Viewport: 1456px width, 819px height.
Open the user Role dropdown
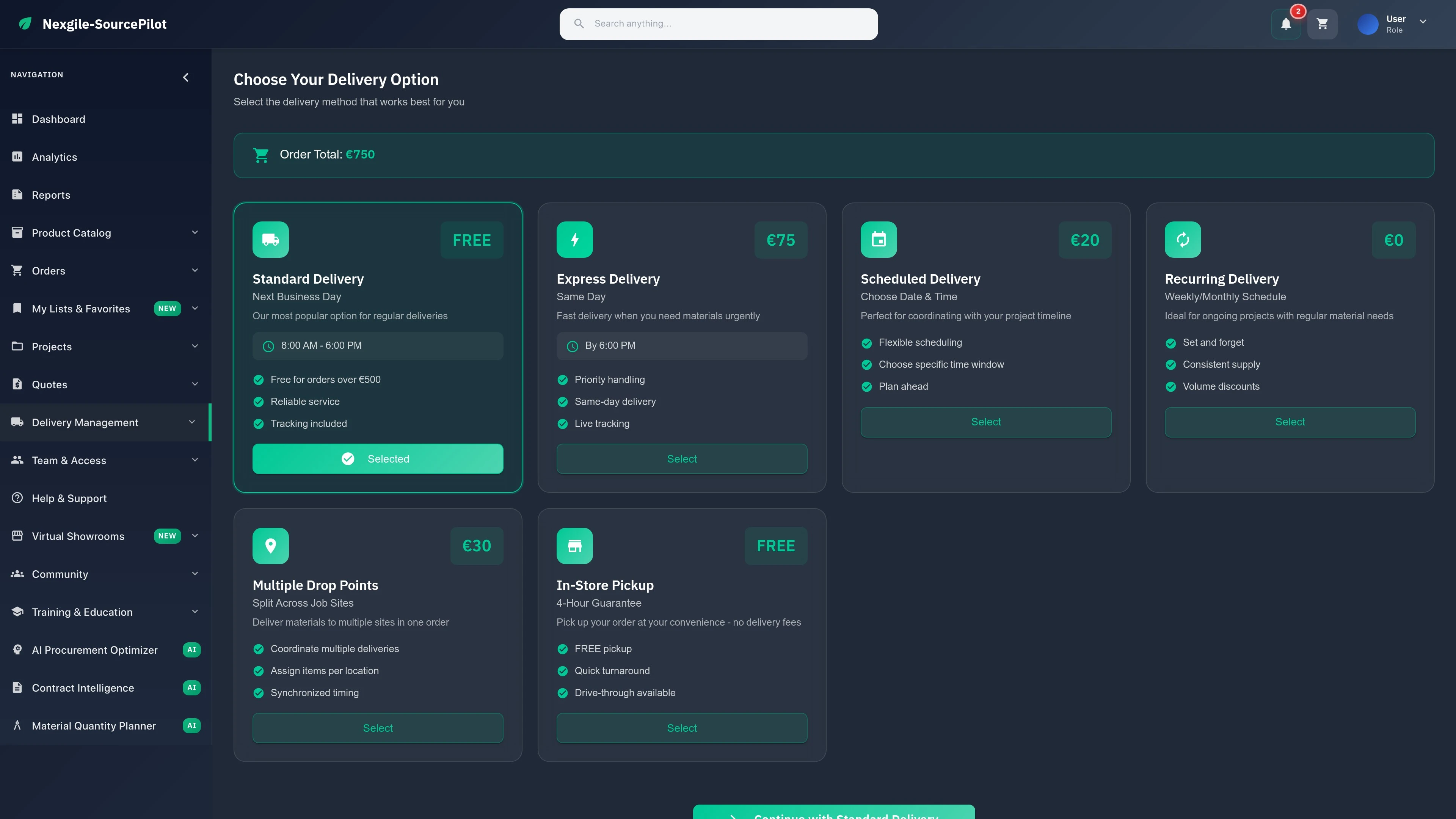1424,23
